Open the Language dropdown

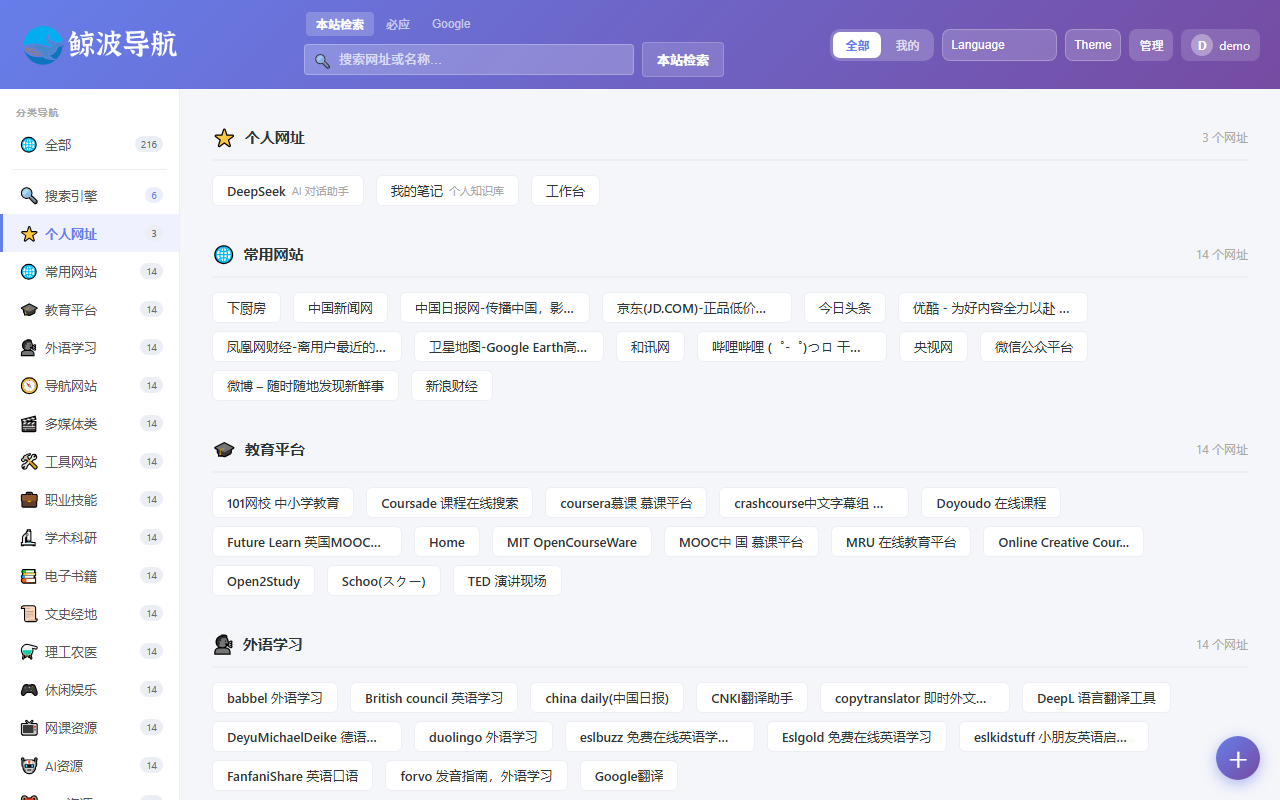pos(999,45)
